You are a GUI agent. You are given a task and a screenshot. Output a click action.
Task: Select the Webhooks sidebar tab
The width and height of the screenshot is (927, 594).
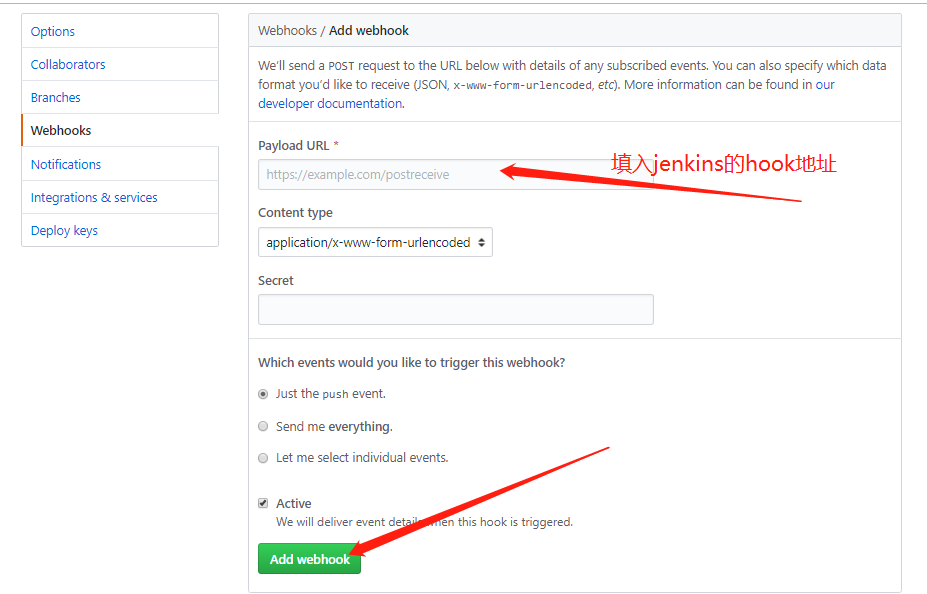(61, 130)
